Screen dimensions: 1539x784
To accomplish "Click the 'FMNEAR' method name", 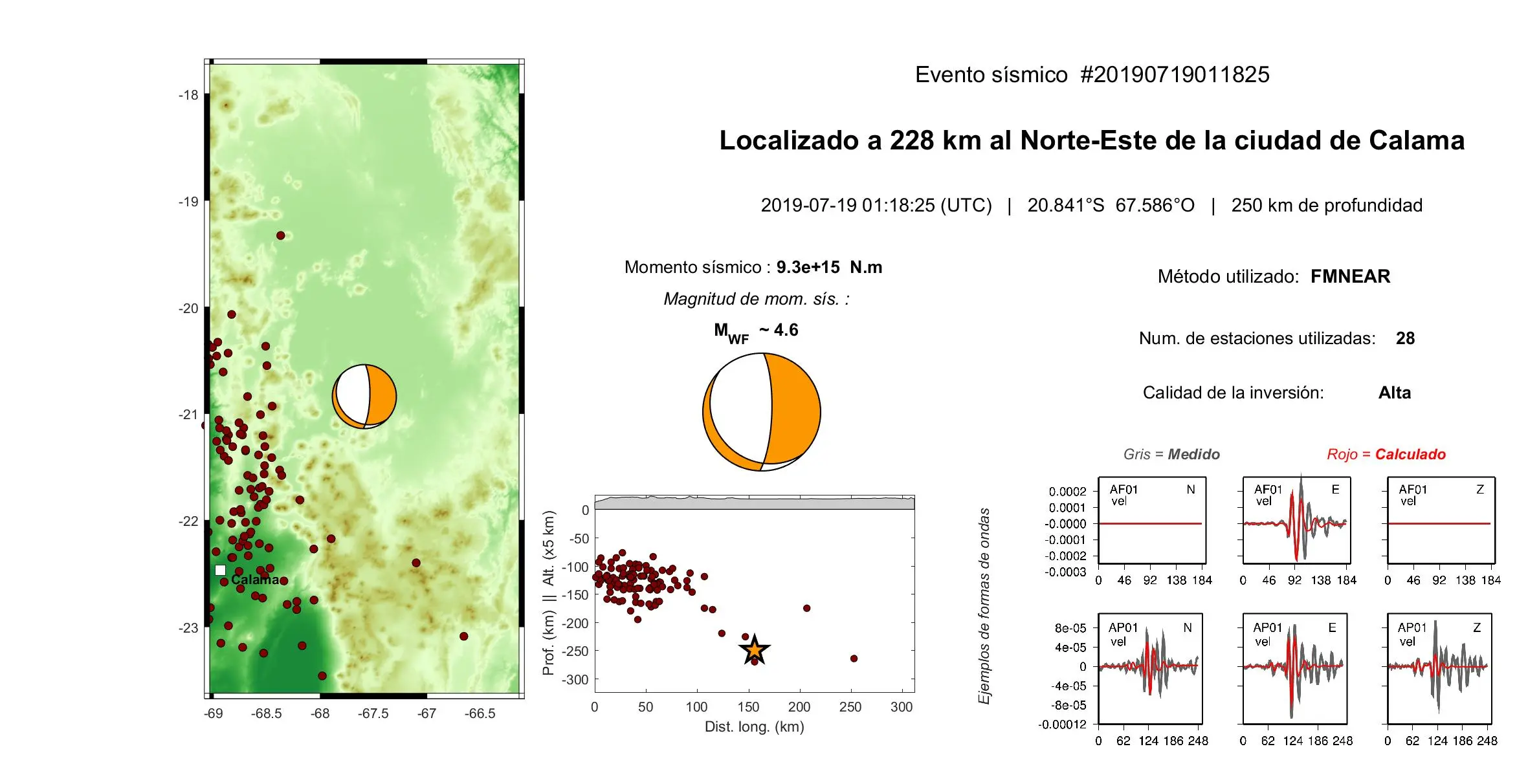I will point(1350,277).
